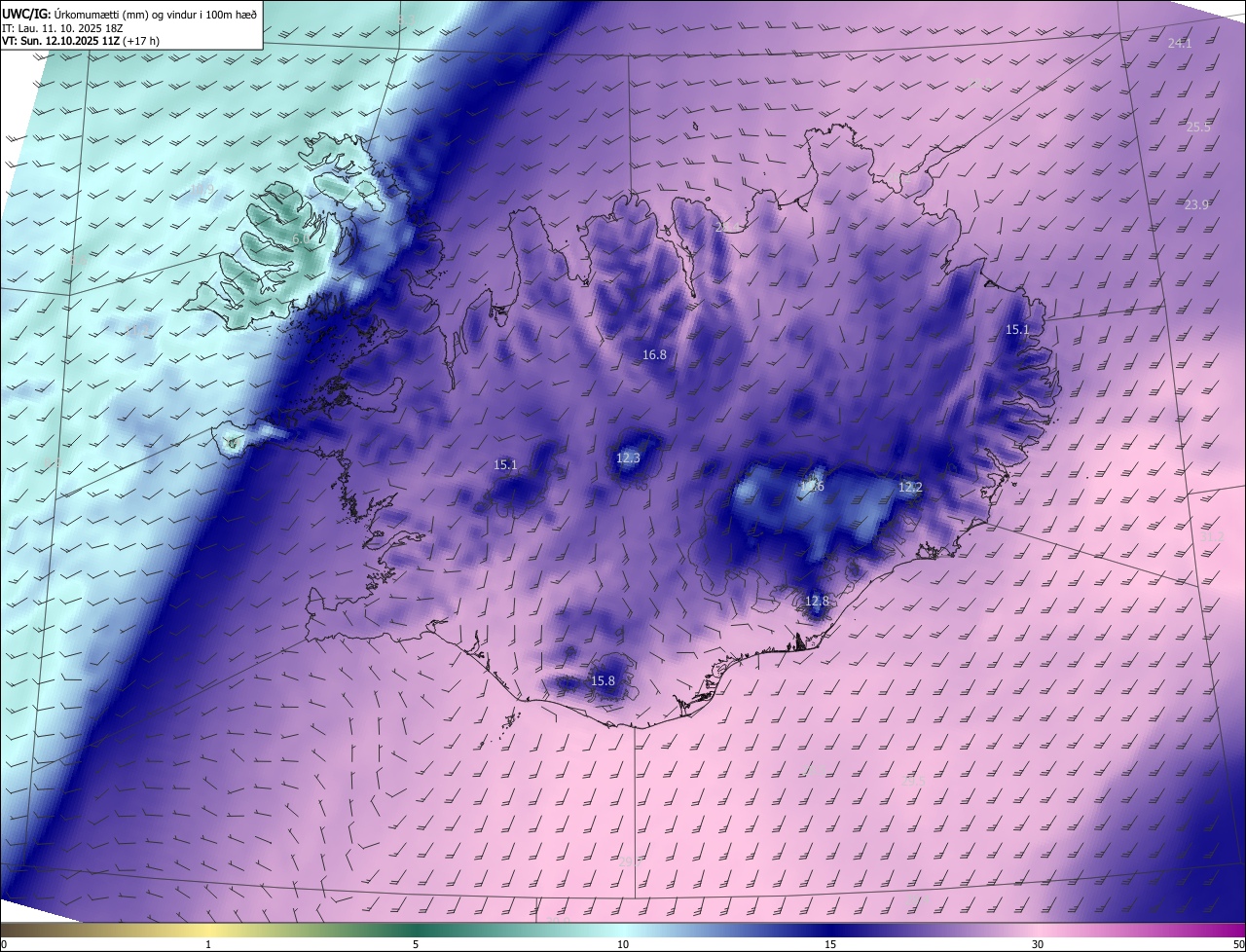Viewport: 1246px width, 952px height.
Task: Click the 15.1 value in west Iceland
Action: coord(505,464)
